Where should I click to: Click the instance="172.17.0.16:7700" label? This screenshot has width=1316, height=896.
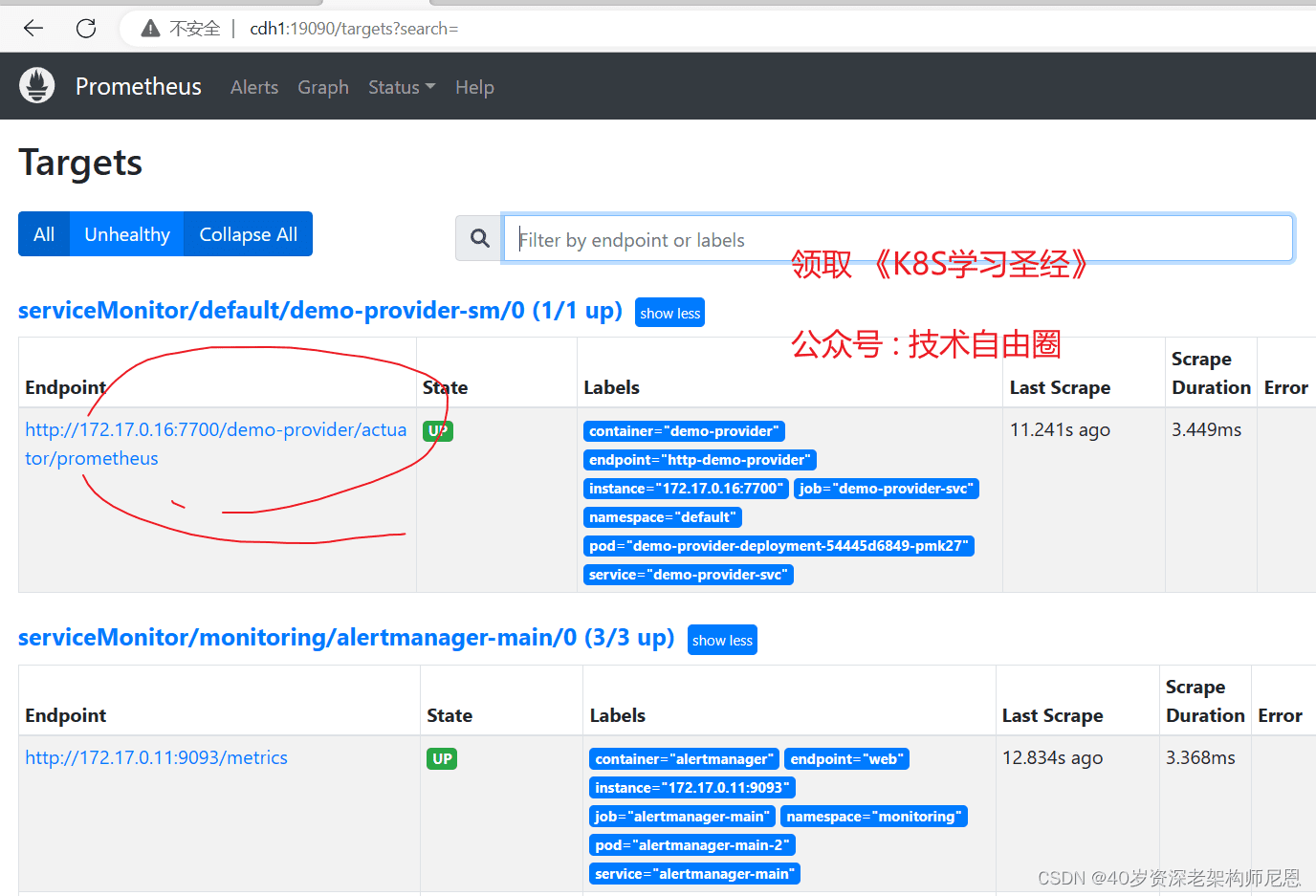686,489
